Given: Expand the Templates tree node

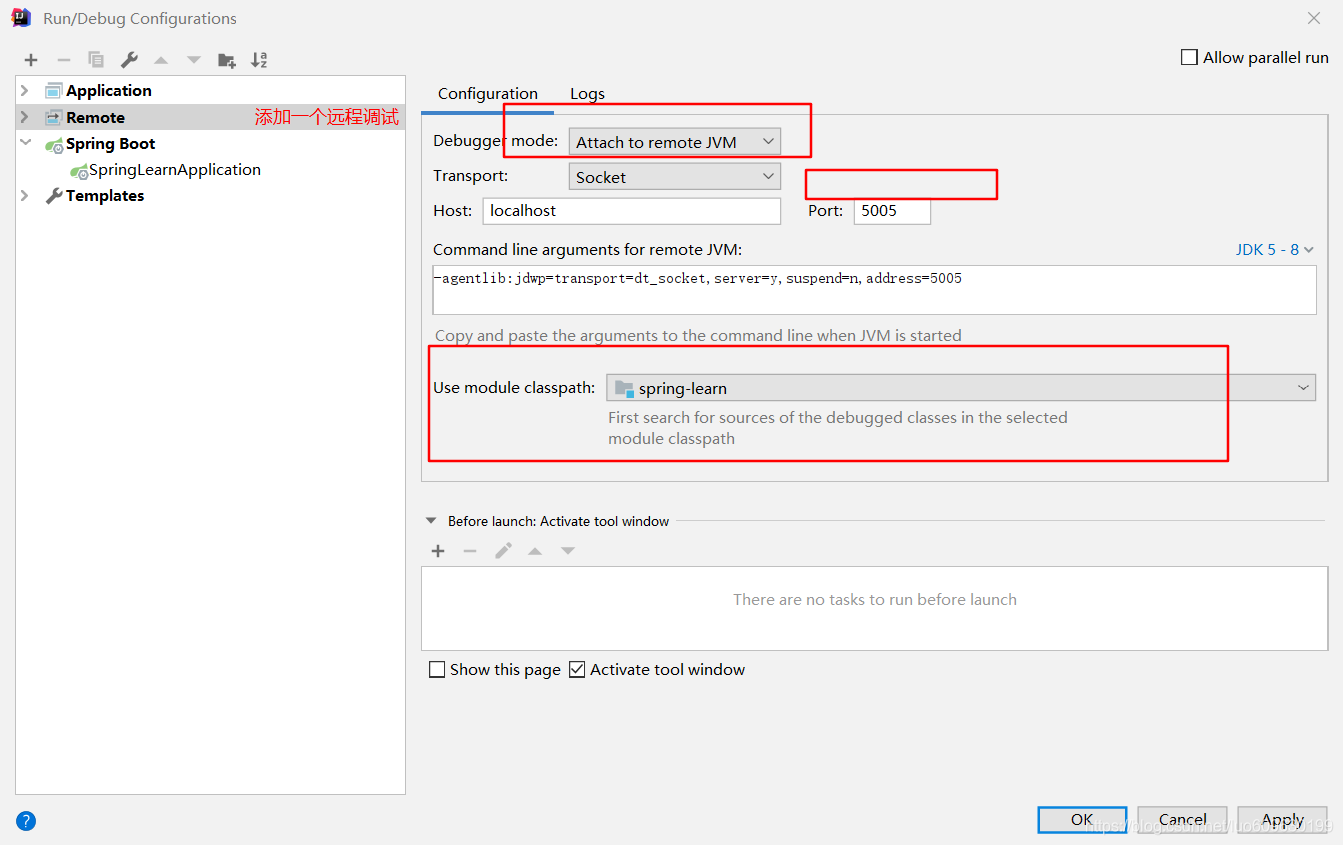Looking at the screenshot, I should tap(25, 196).
